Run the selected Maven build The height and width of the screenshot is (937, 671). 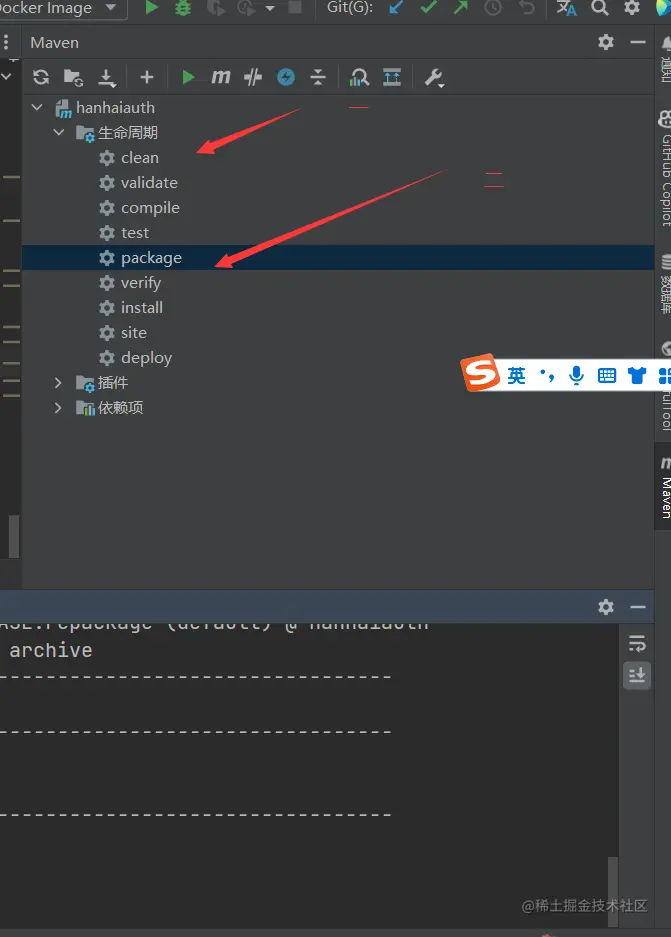[x=188, y=77]
